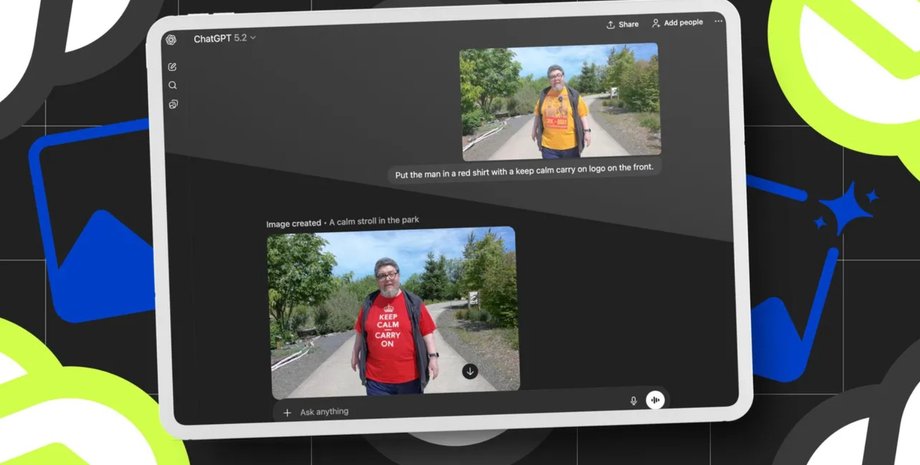Type in the Ask anything field
The height and width of the screenshot is (465, 920).
(x=450, y=411)
